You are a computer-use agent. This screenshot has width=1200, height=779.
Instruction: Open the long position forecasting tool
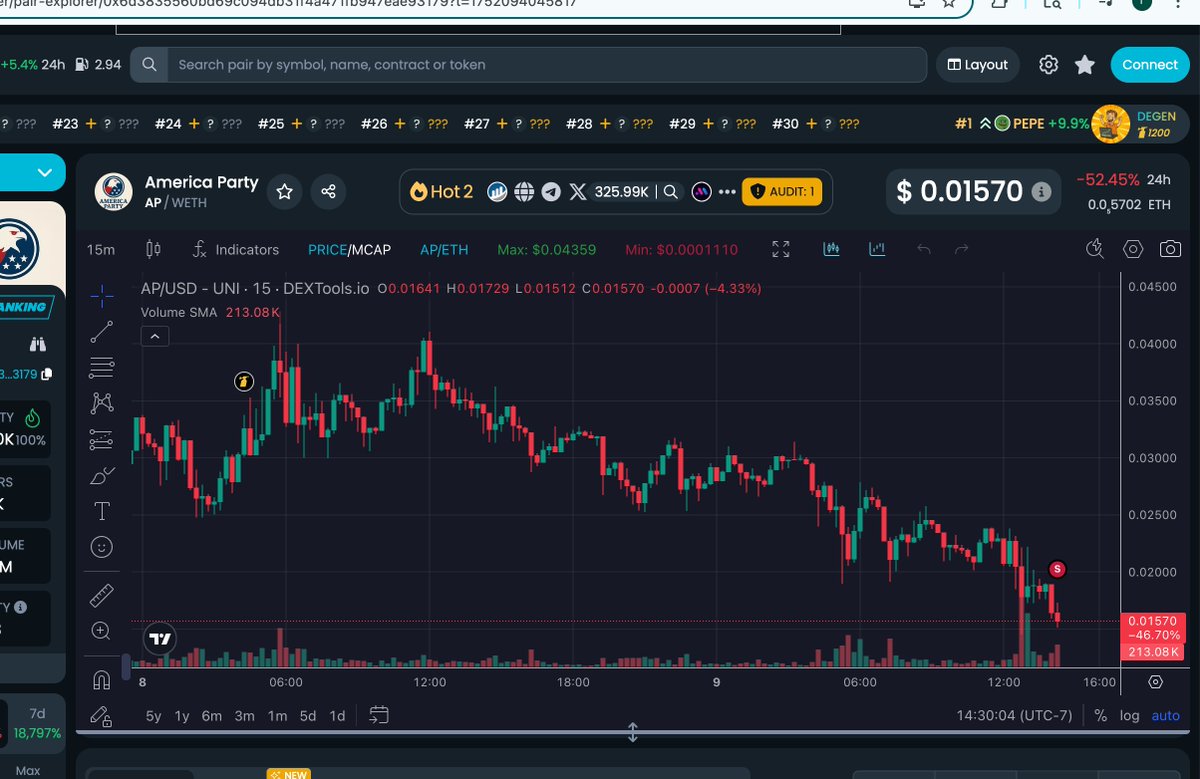102,439
